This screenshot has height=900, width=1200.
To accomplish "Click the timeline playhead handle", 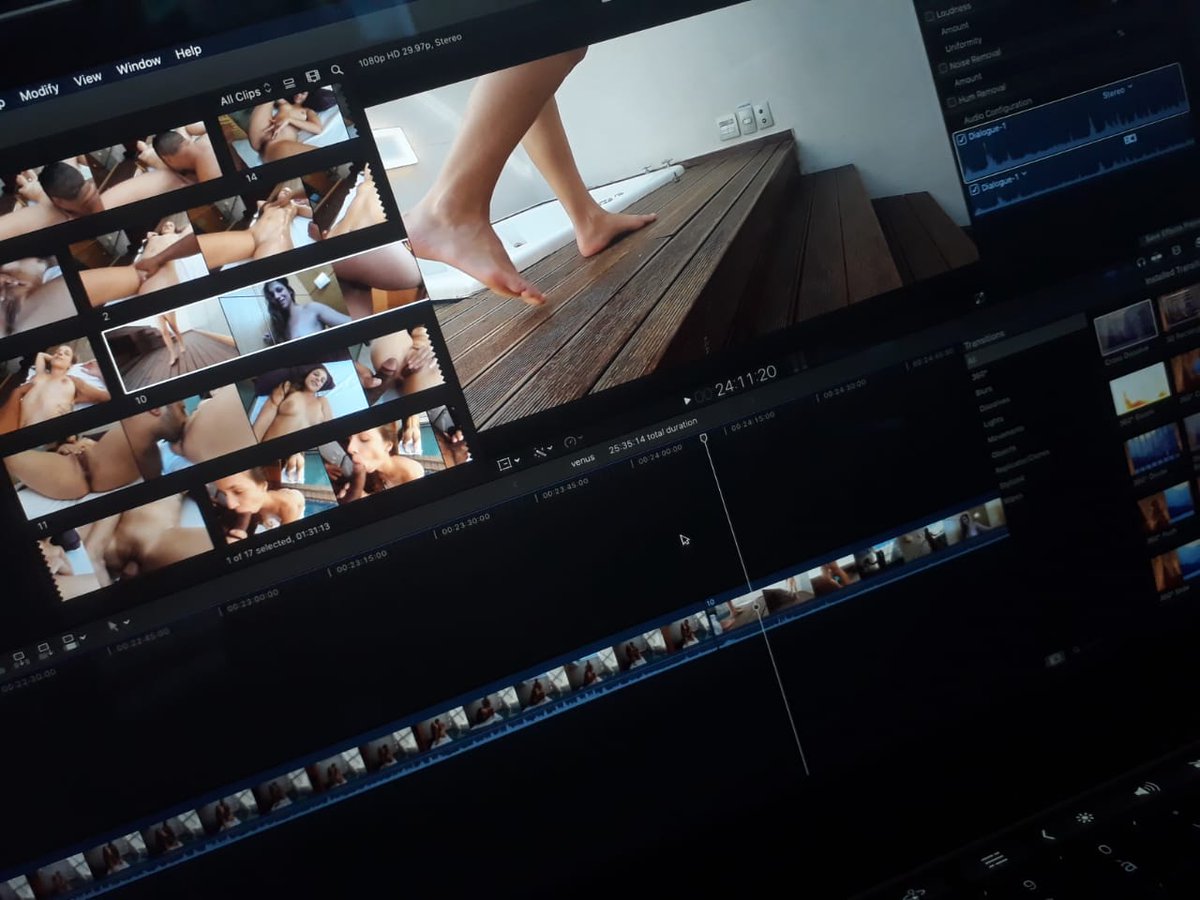I will pos(703,438).
